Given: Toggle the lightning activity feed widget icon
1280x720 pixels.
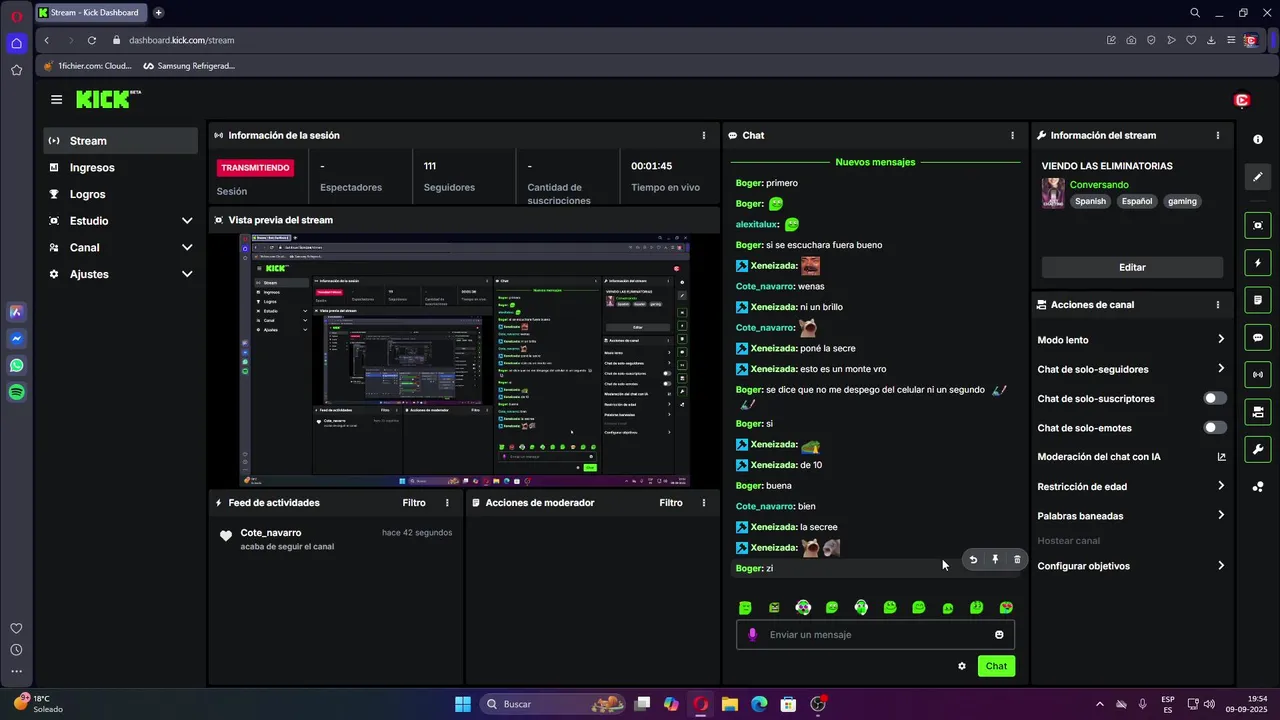Looking at the screenshot, I should coord(1258,263).
